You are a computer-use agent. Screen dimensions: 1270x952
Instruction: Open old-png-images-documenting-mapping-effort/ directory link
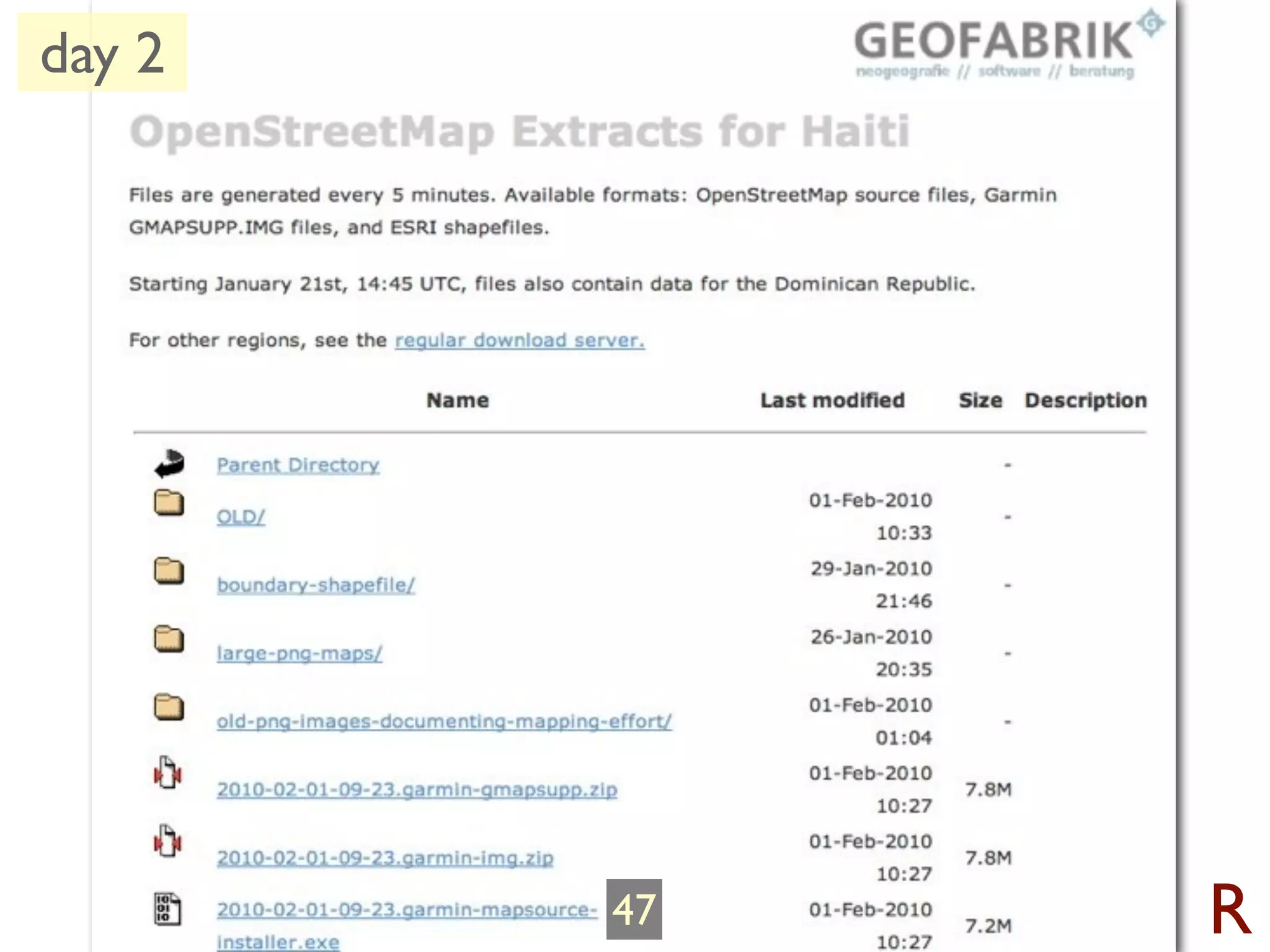[x=444, y=721]
